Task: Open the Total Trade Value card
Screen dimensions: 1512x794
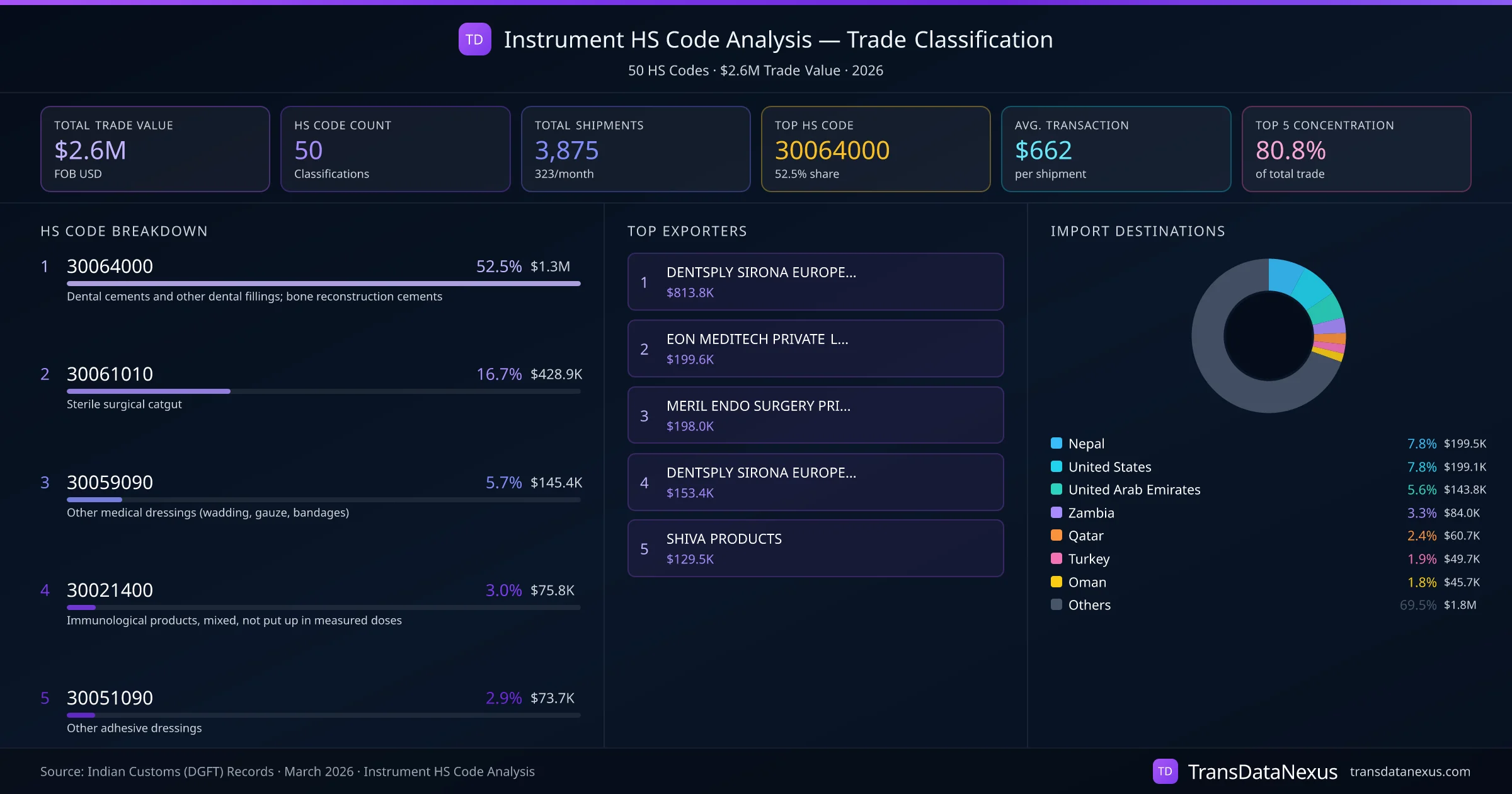Action: tap(155, 149)
